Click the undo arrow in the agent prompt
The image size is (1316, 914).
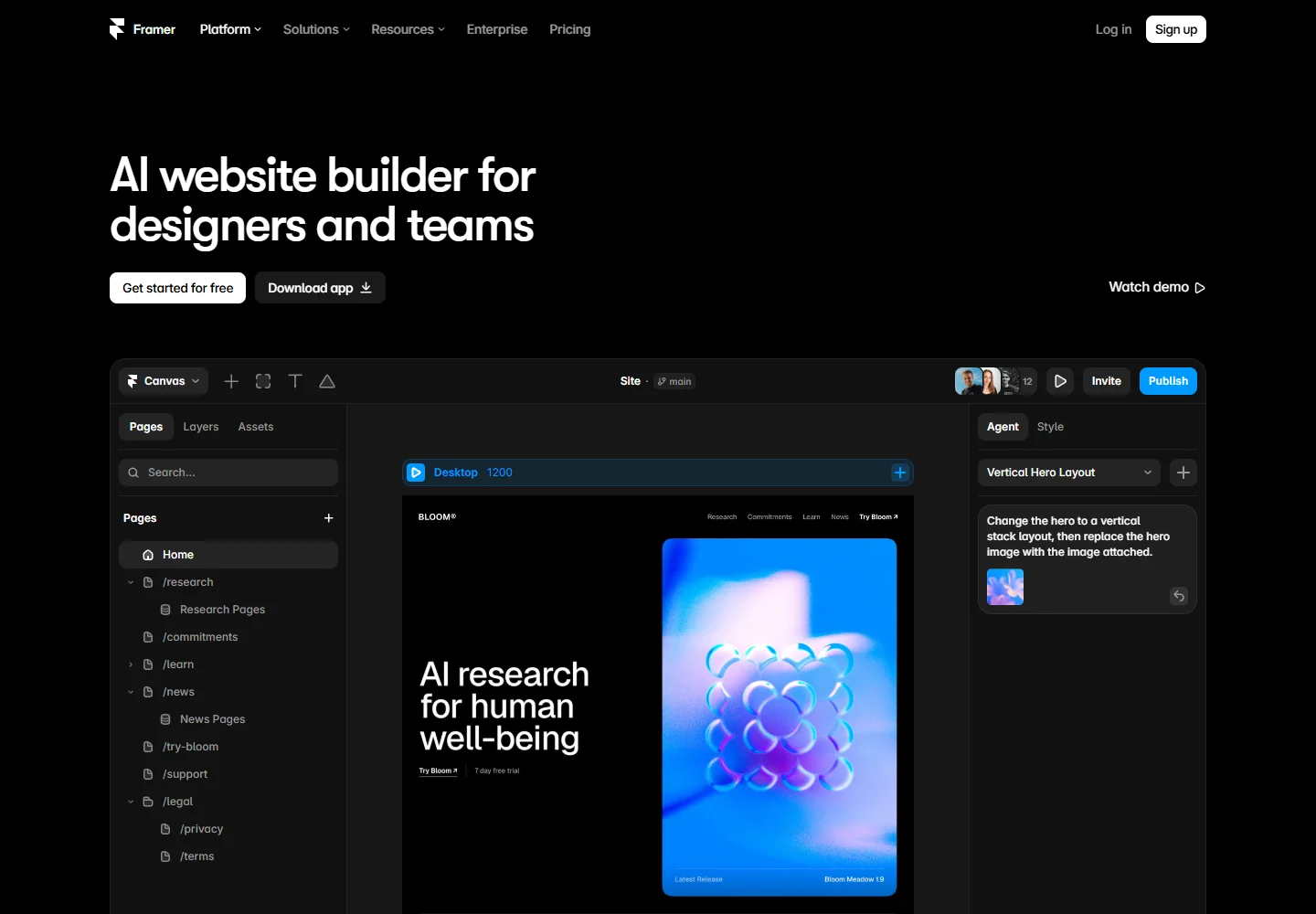click(x=1179, y=596)
